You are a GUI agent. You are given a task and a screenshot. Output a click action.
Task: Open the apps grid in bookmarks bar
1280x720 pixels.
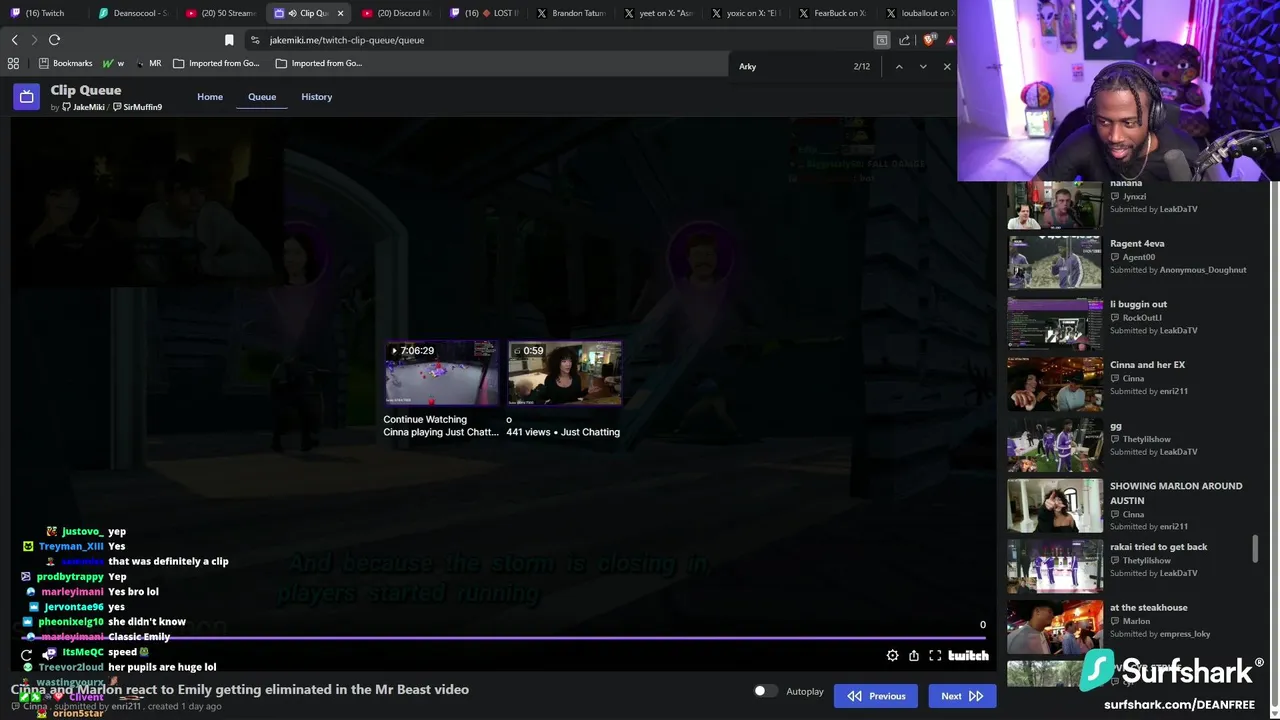(x=13, y=63)
